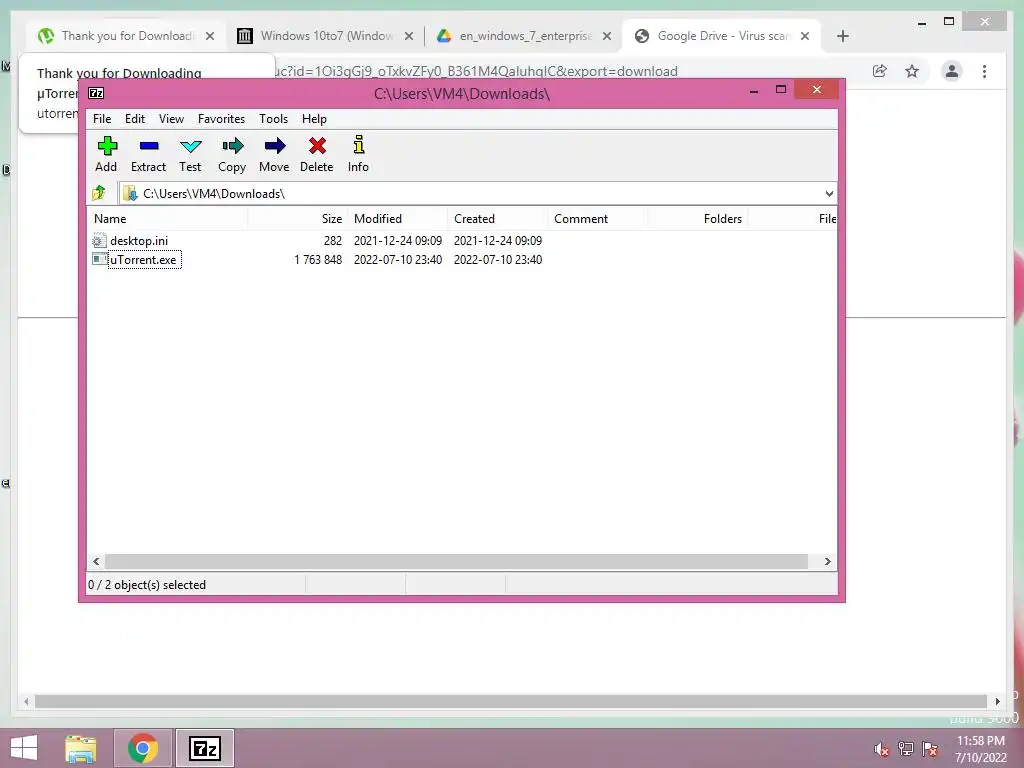Open the Help menu

(314, 119)
